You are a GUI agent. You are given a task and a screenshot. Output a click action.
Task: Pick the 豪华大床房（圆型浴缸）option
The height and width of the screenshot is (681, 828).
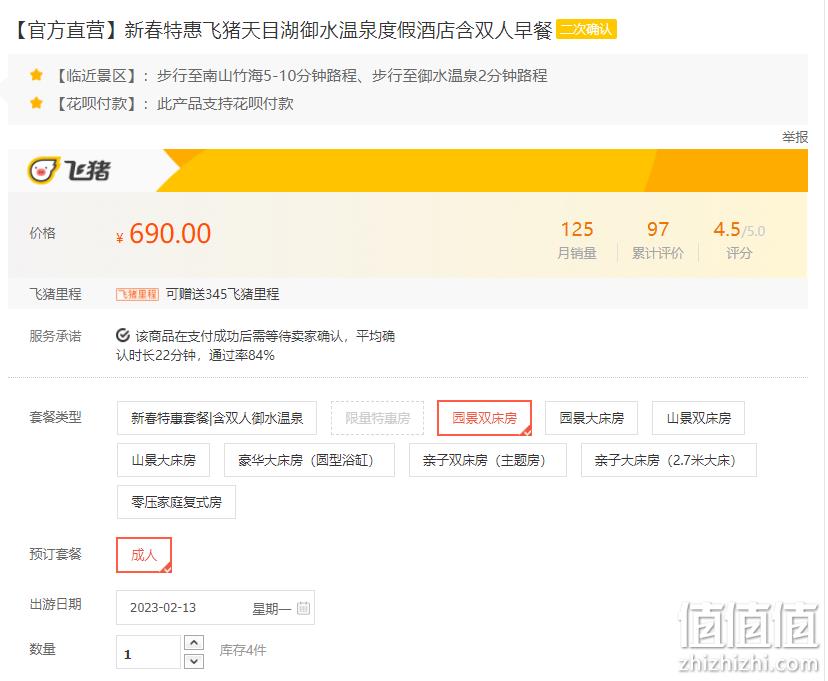pyautogui.click(x=309, y=460)
